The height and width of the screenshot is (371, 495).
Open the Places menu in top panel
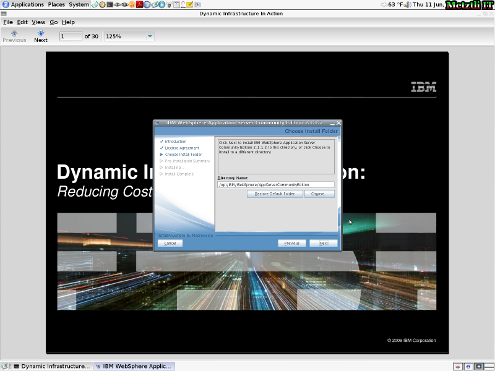(x=56, y=5)
